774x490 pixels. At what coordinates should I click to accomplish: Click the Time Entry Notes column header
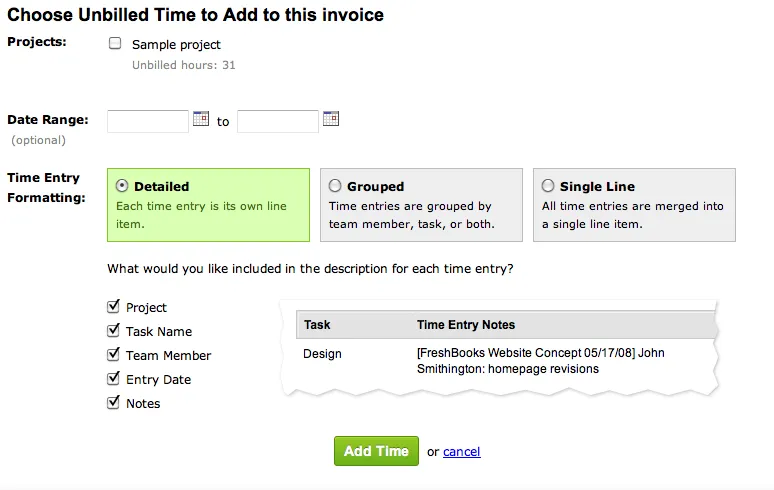pos(466,325)
